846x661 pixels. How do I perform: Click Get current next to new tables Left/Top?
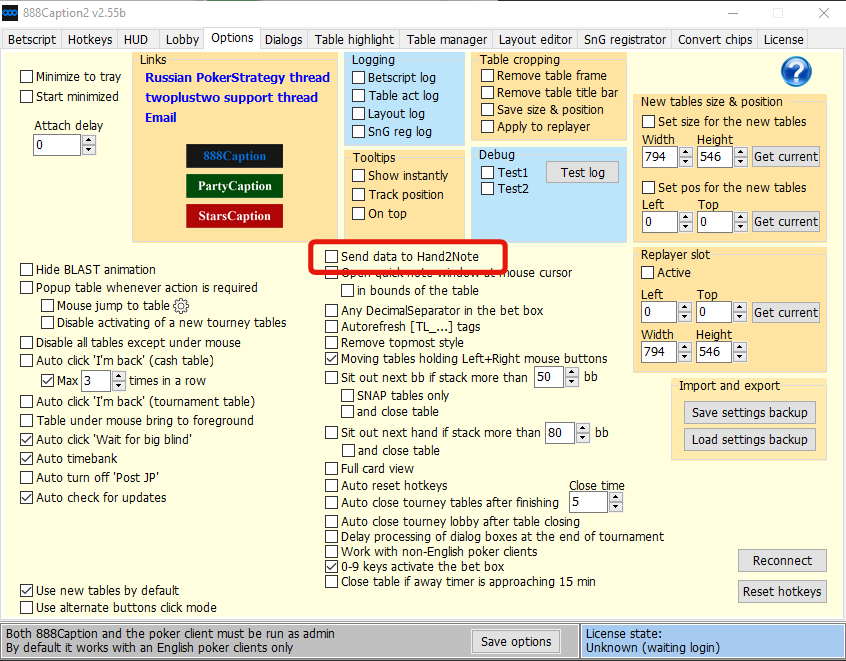[786, 222]
